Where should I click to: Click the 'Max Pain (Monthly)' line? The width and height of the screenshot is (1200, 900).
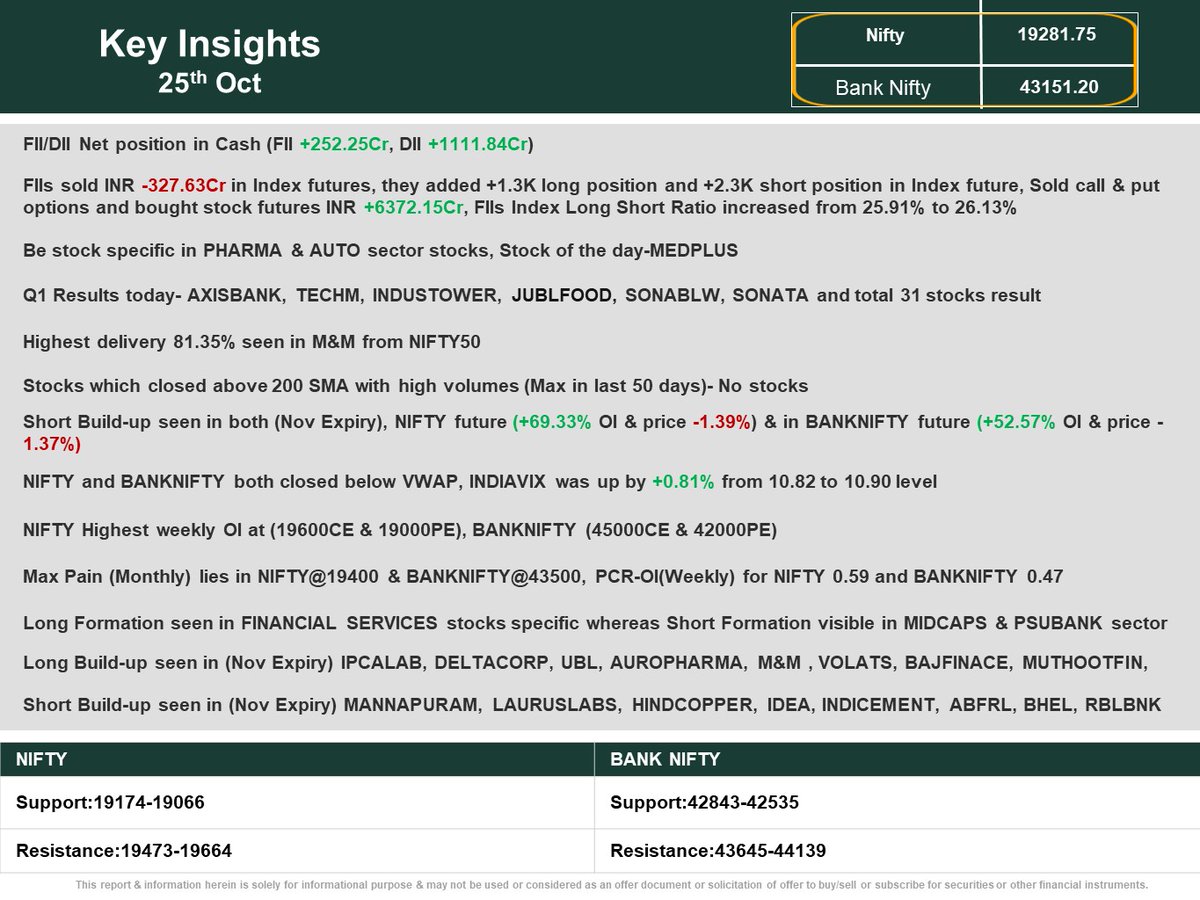(x=543, y=576)
